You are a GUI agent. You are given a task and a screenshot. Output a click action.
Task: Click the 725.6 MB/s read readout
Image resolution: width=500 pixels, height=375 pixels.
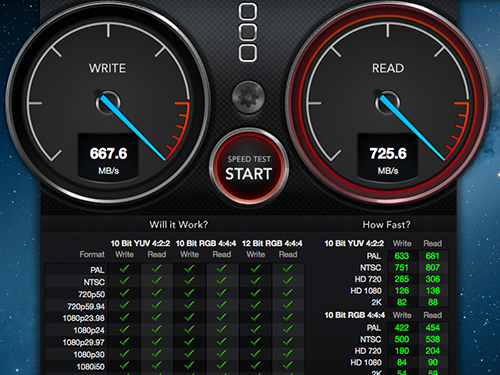(388, 159)
